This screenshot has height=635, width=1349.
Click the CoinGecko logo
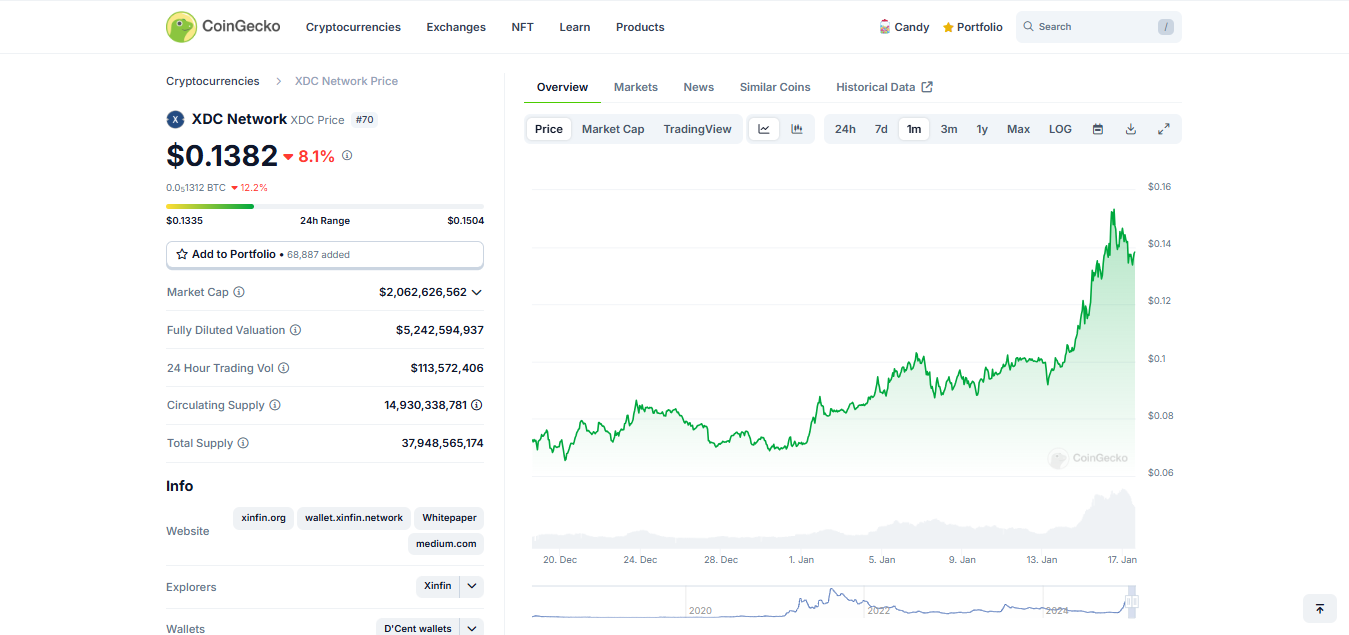coord(223,27)
